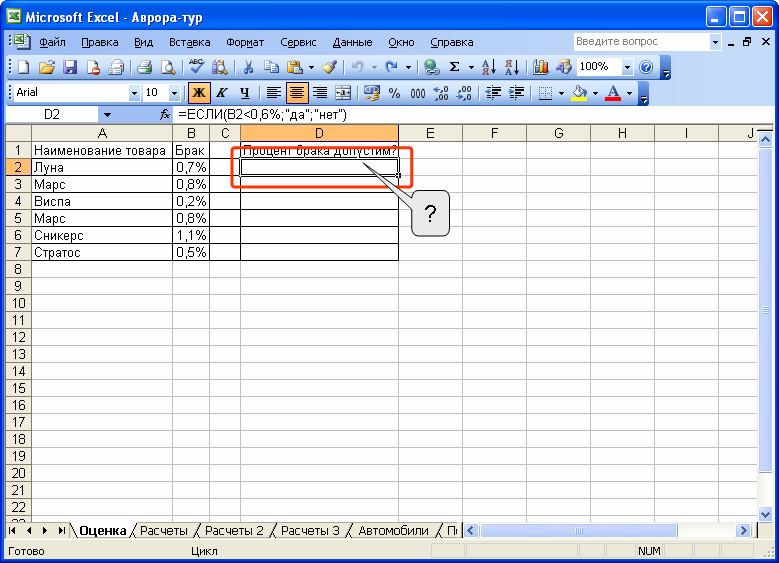The image size is (779, 563).
Task: Insert hyperlink with the globe icon
Action: [431, 67]
